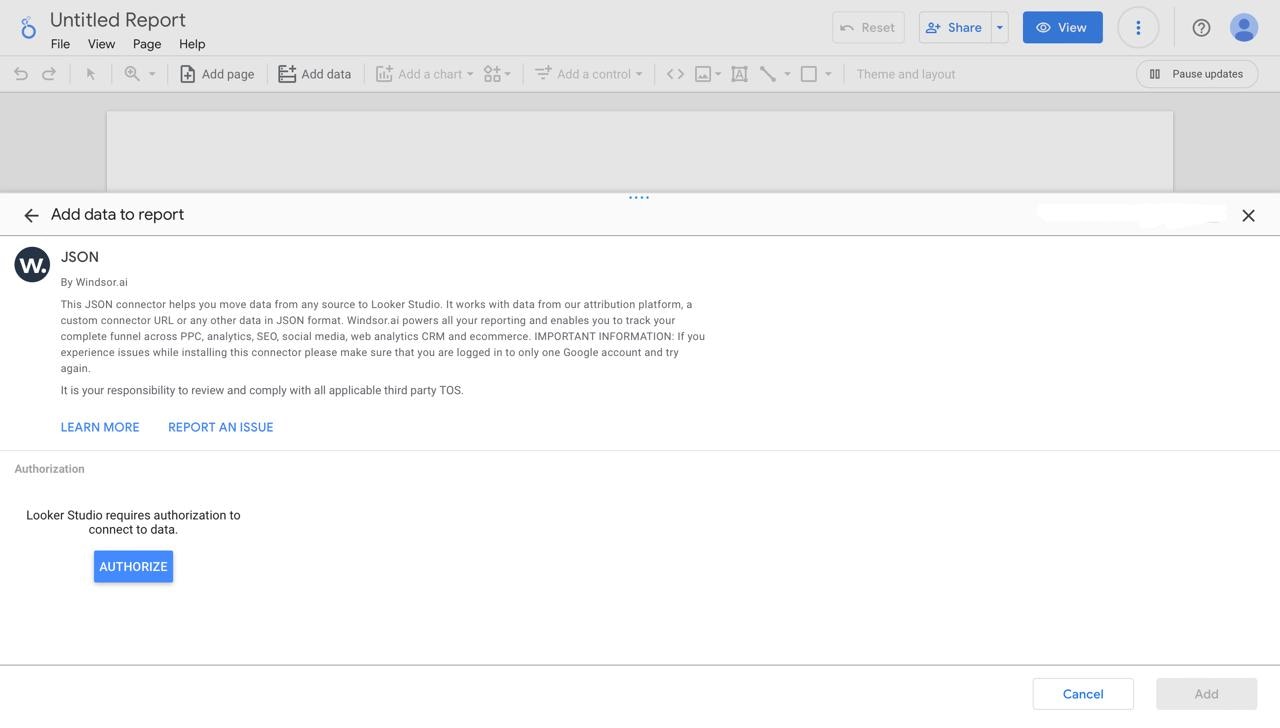Click the LEARN MORE link
The width and height of the screenshot is (1280, 728).
(100, 427)
